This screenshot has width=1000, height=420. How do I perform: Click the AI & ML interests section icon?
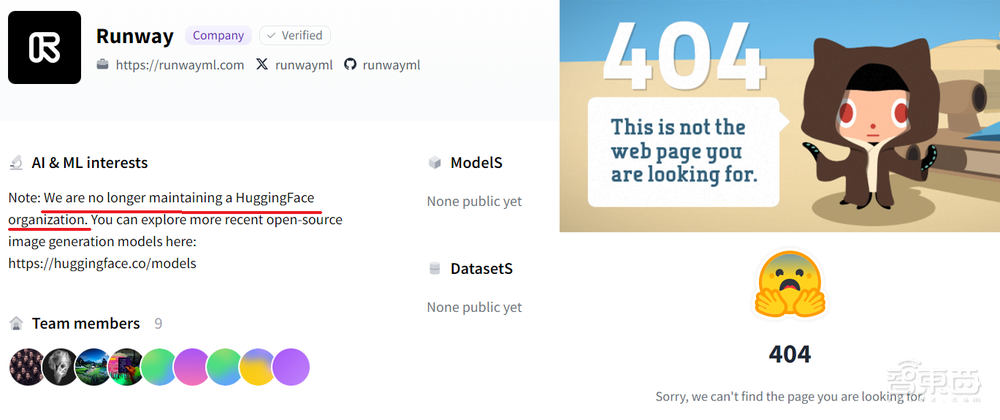[16, 163]
